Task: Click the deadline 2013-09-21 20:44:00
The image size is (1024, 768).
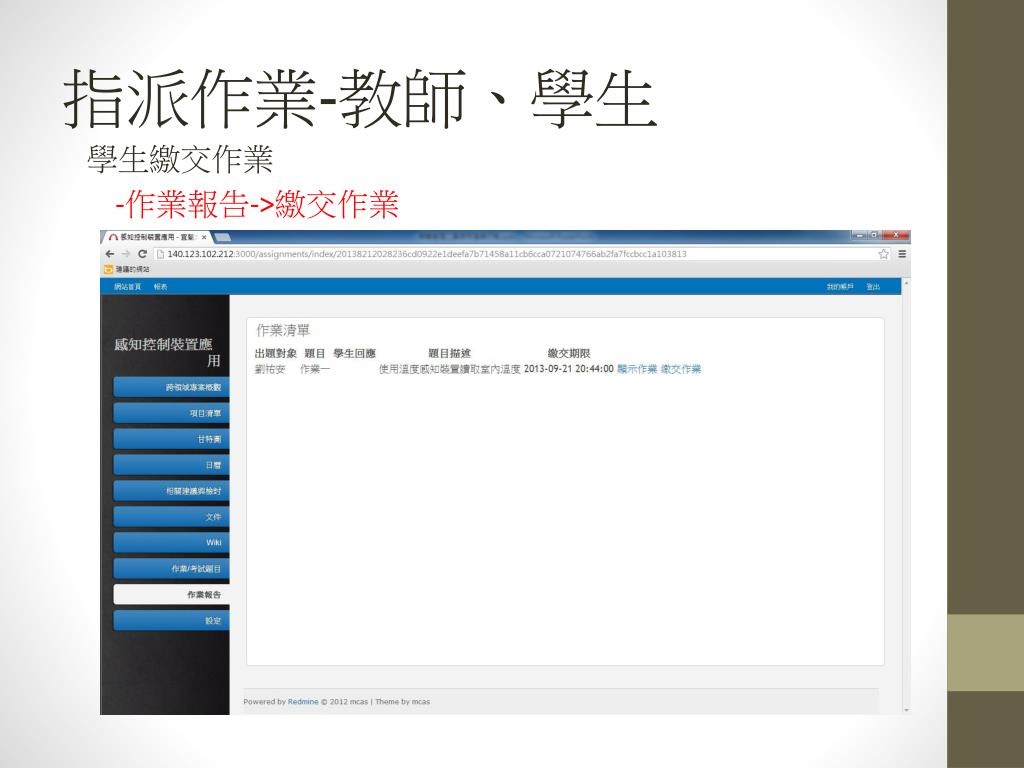Action: (x=569, y=369)
